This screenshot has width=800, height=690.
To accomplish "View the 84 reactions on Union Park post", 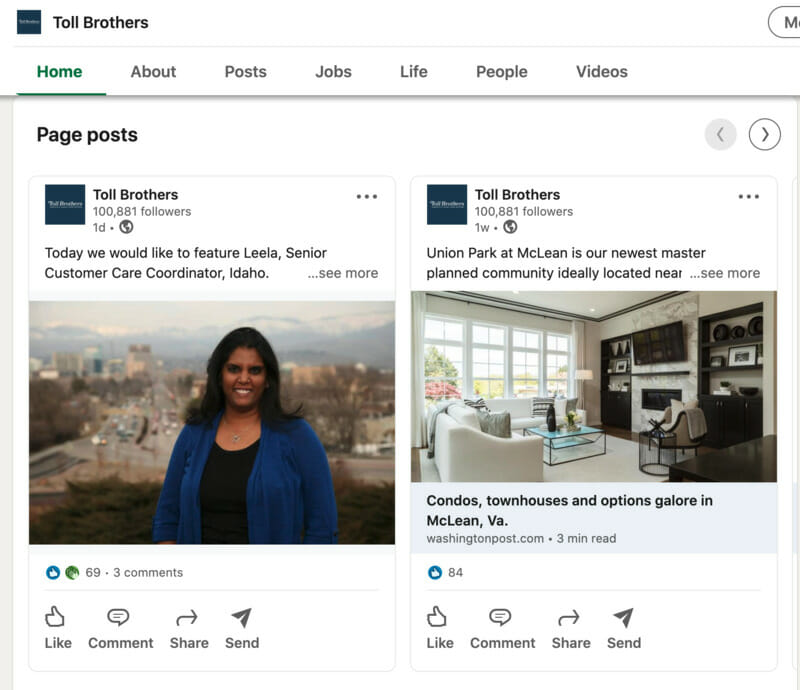I will (456, 573).
